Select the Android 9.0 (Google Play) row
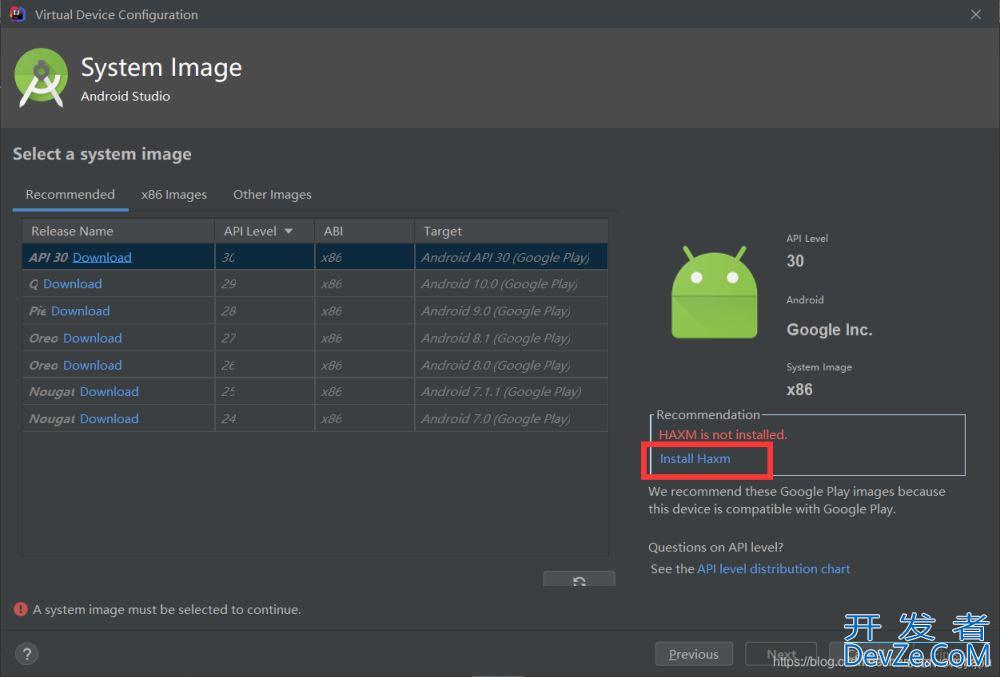Image resolution: width=1000 pixels, height=677 pixels. coord(315,310)
